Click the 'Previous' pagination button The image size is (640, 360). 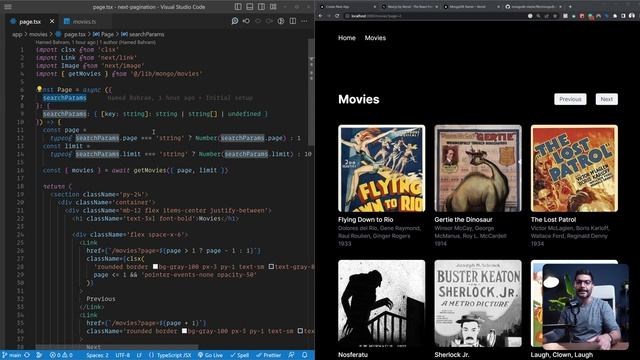570,99
